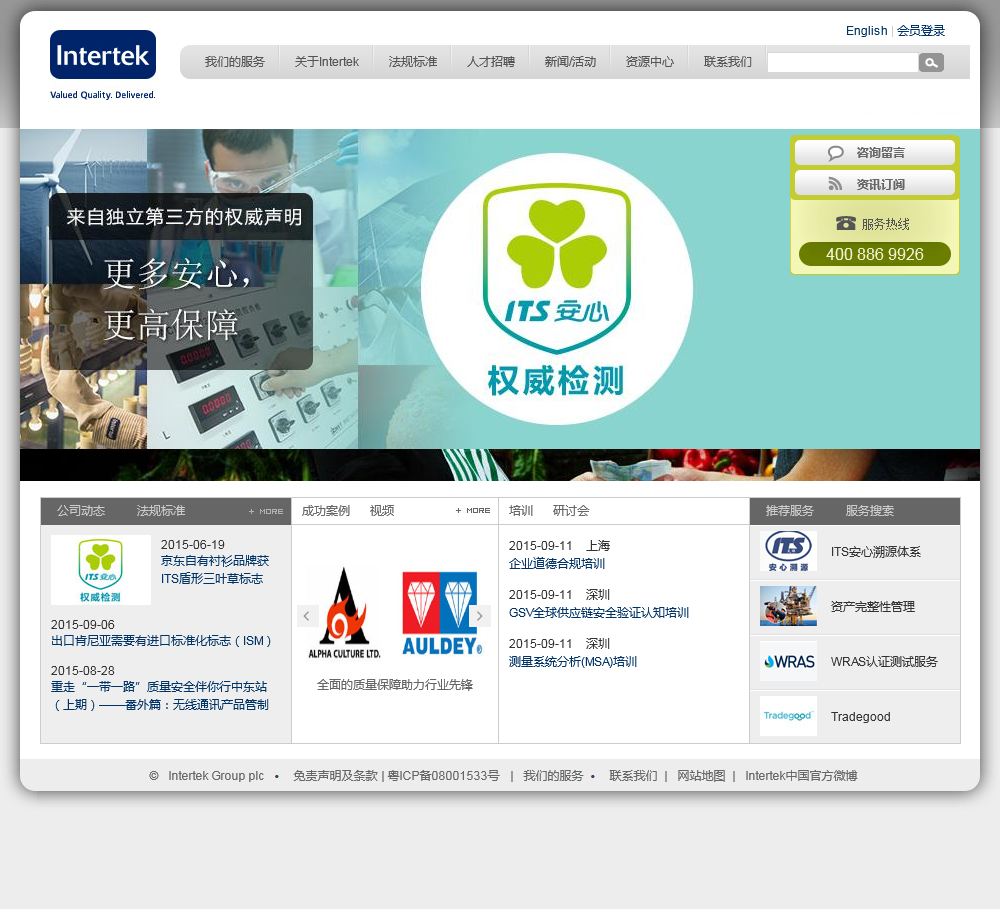This screenshot has height=909, width=1000.
Task: Click the 2015-09-11 上海 training date
Action: click(x=559, y=545)
